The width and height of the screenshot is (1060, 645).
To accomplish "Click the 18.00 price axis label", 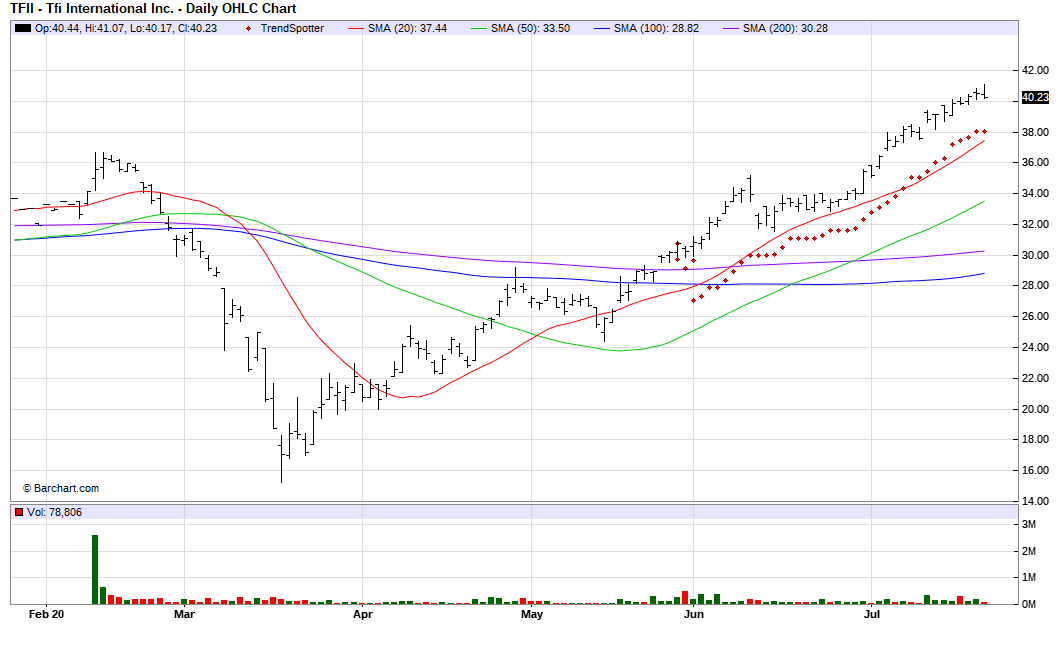I will (1035, 439).
